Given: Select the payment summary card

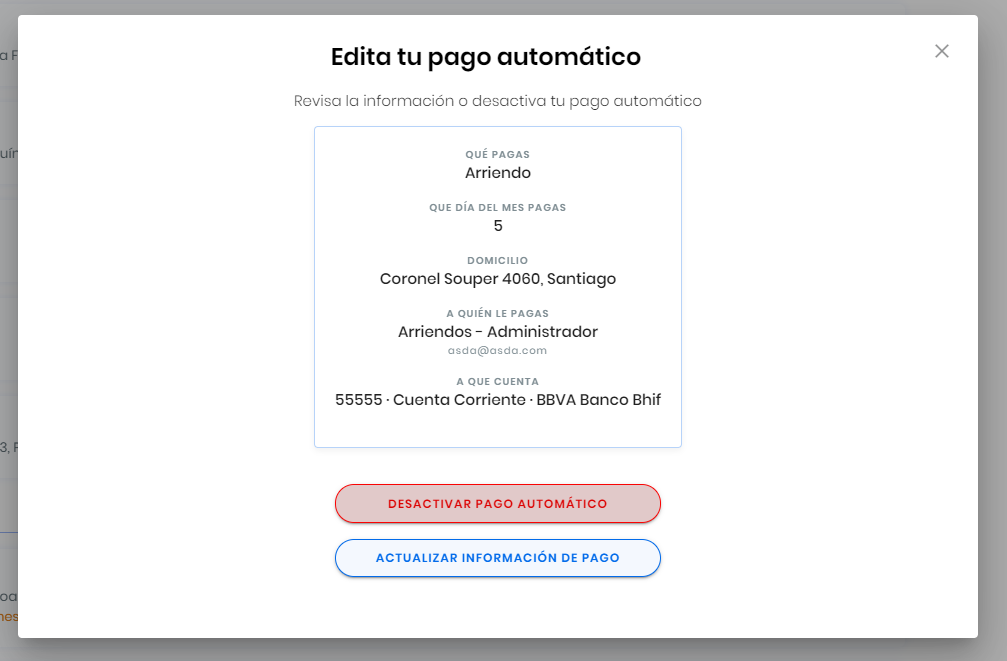Looking at the screenshot, I should [497, 286].
